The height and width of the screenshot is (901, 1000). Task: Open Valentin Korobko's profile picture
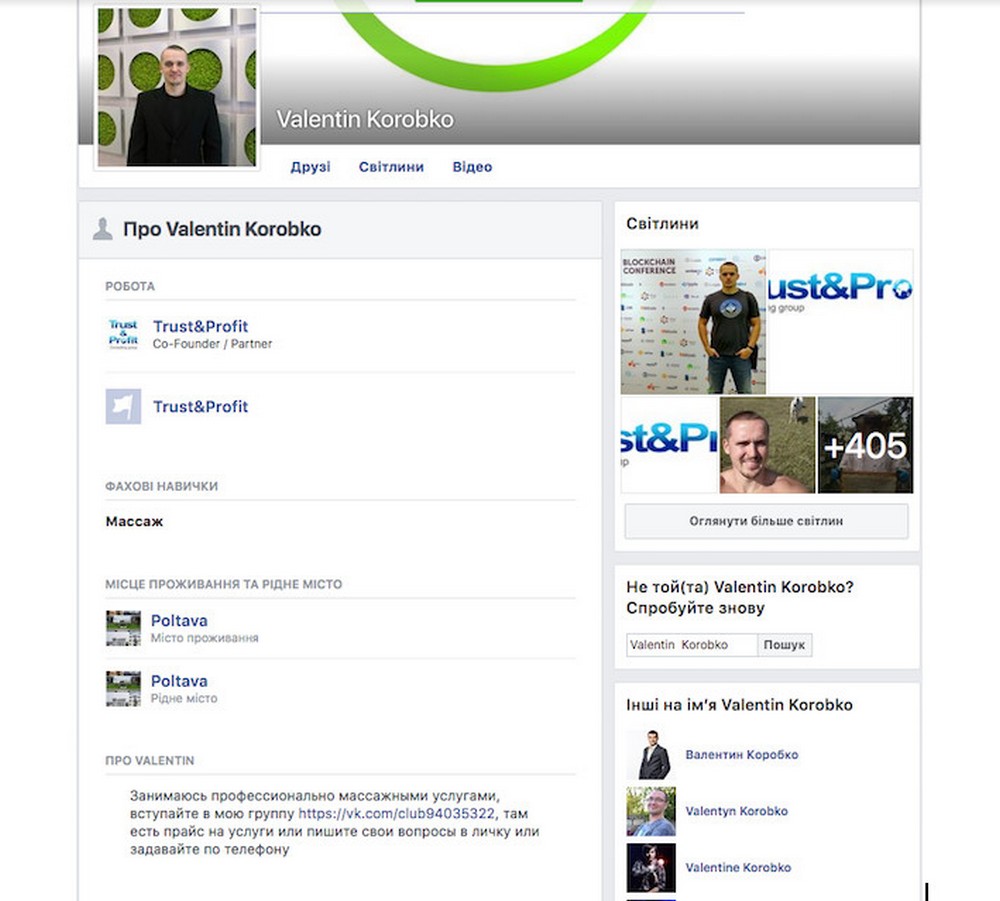tap(177, 87)
